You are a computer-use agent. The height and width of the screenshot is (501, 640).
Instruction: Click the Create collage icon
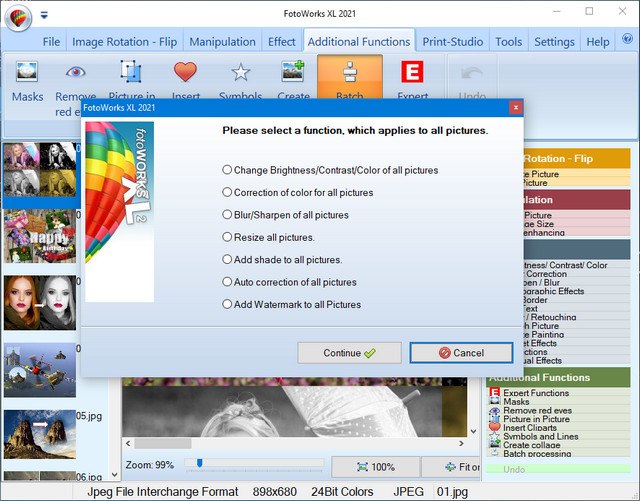293,73
